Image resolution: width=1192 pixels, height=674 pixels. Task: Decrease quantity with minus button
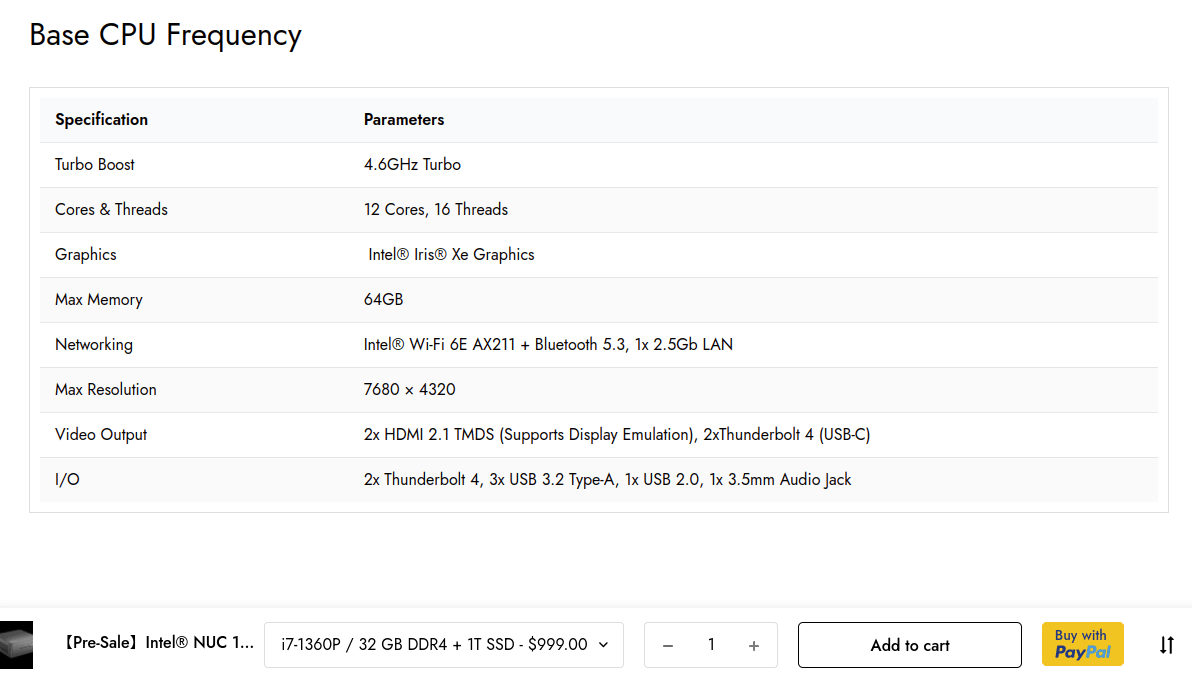pyautogui.click(x=667, y=645)
